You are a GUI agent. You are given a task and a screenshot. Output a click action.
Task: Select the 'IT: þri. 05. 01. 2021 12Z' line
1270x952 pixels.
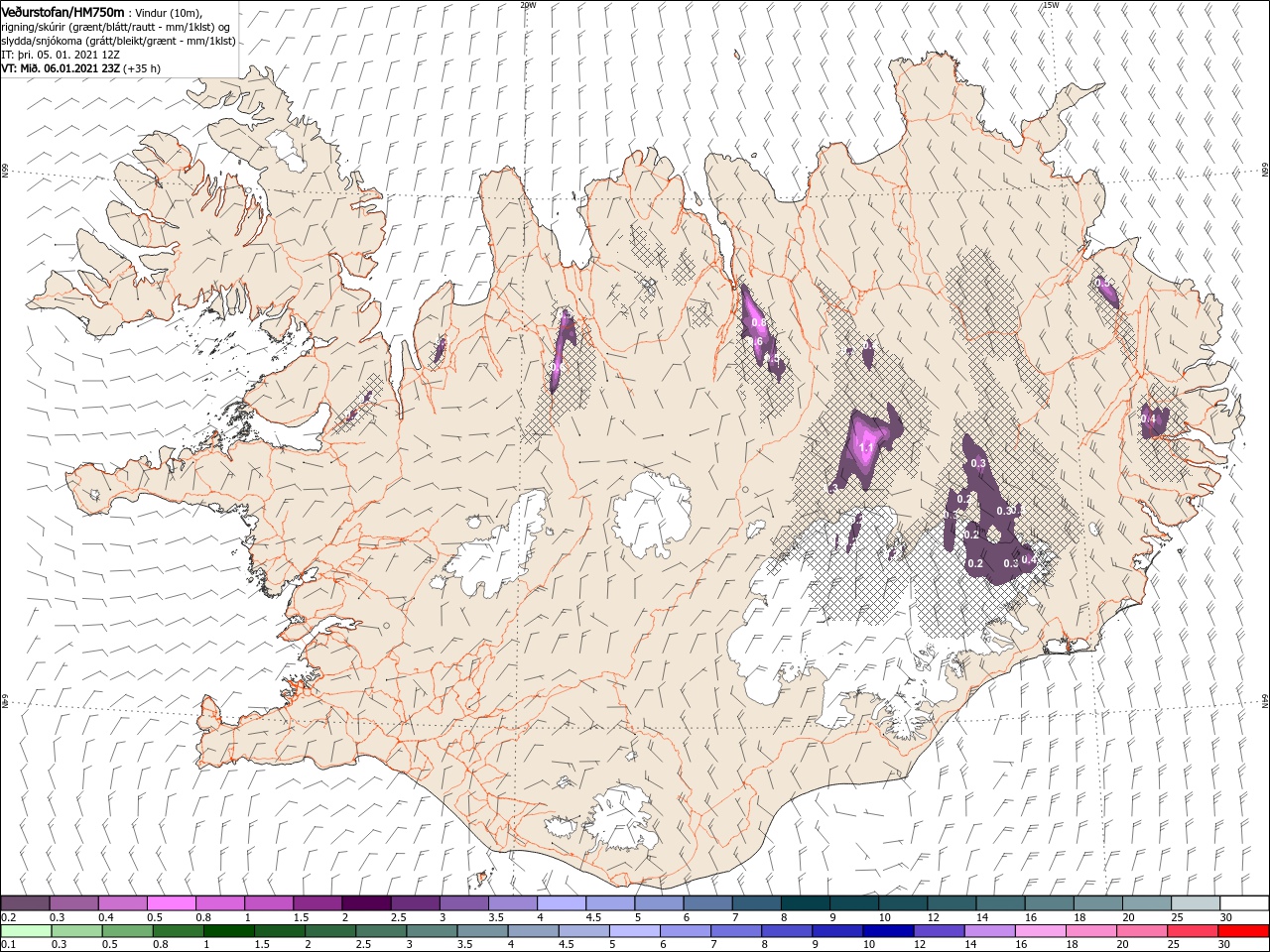point(62,55)
